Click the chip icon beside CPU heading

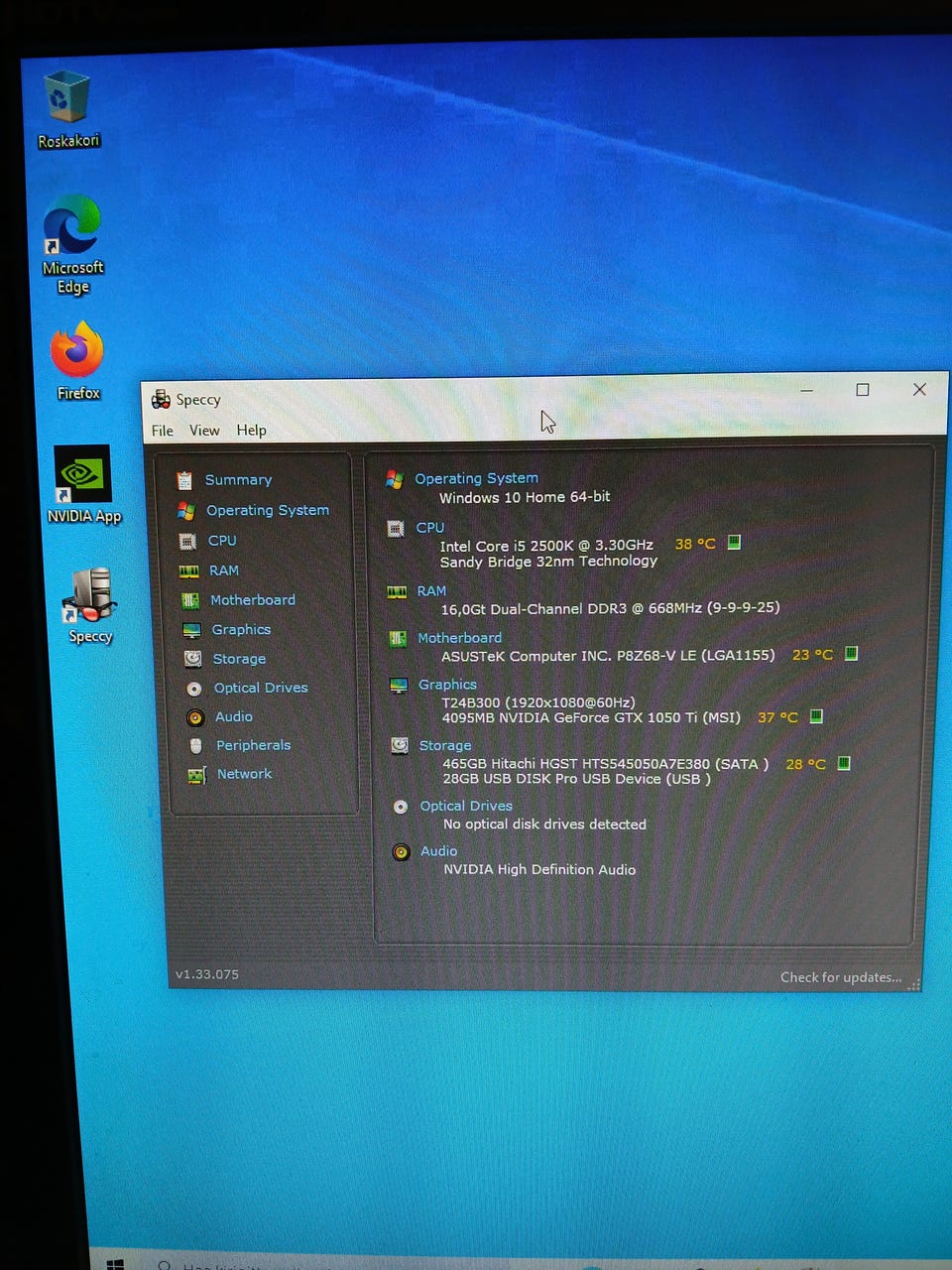[x=395, y=529]
